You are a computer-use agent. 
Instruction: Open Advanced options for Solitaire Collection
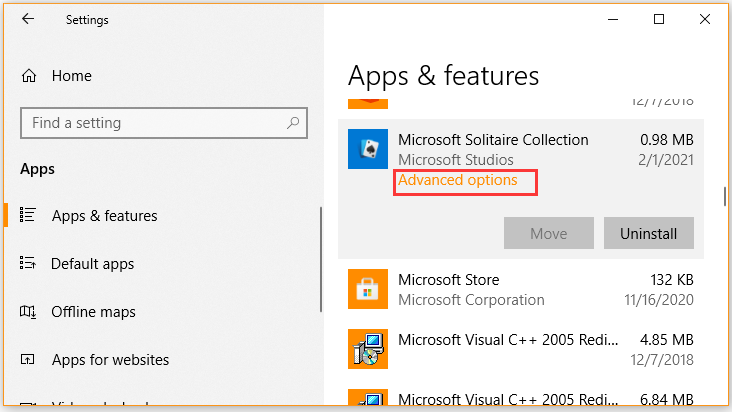(458, 181)
